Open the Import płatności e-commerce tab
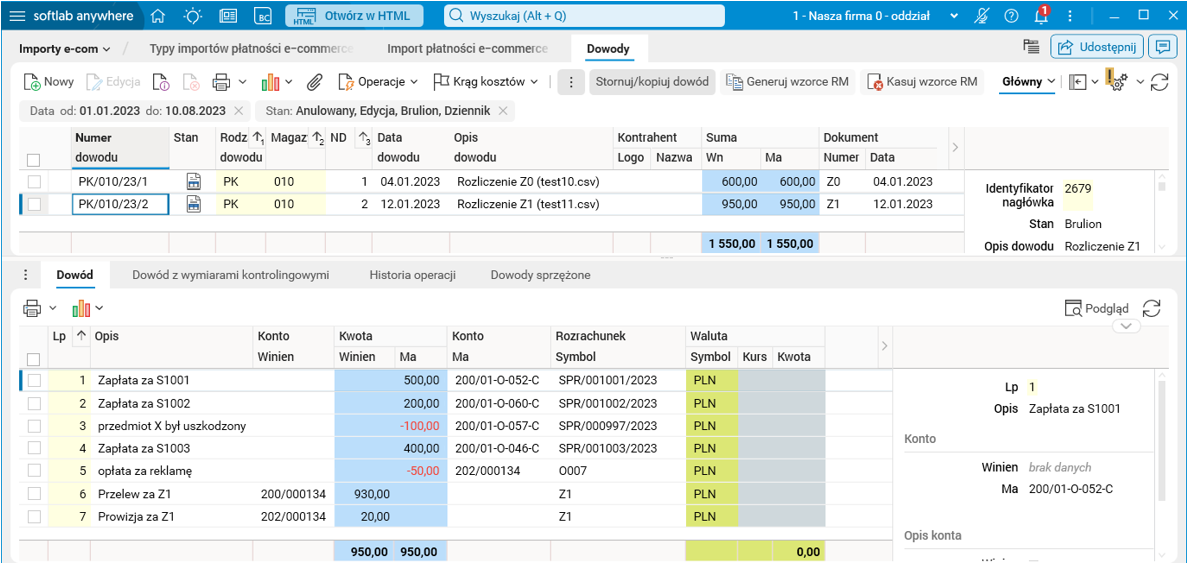The width and height of the screenshot is (1187, 563). (467, 48)
